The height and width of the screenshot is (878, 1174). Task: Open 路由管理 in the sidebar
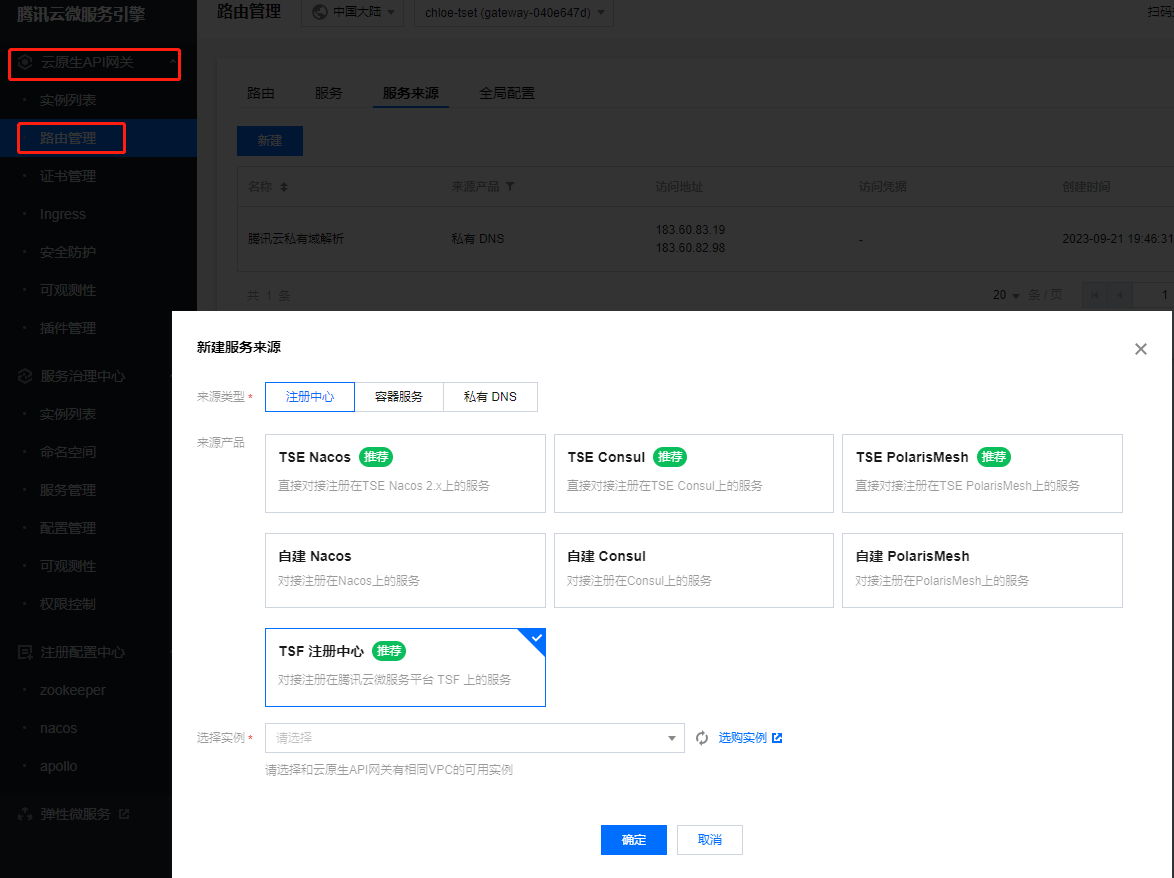[x=68, y=138]
